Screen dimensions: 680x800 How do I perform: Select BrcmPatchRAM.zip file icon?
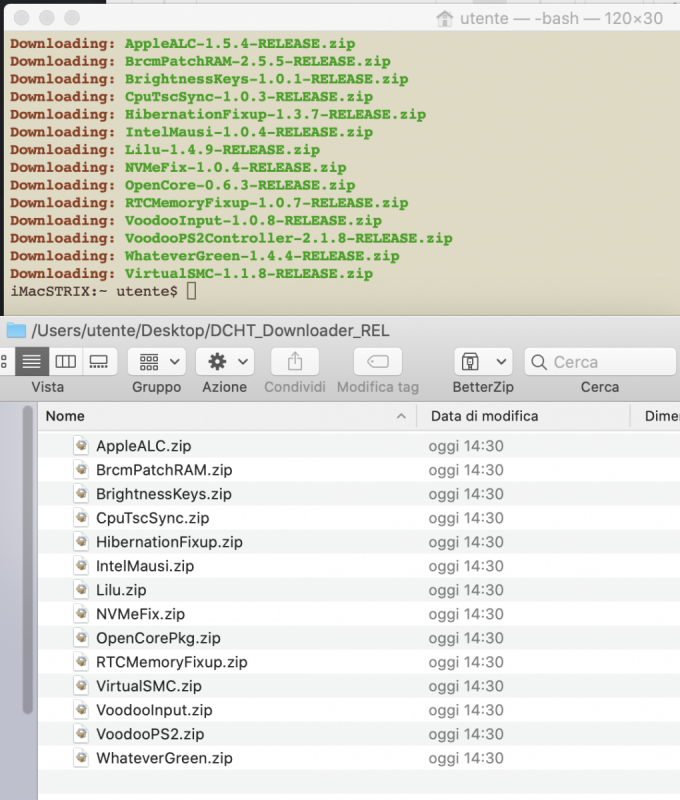tap(81, 469)
